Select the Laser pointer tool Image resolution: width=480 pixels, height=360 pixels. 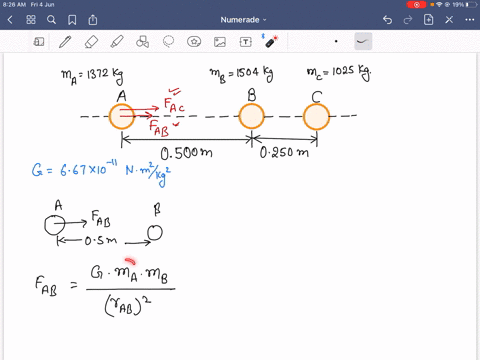tap(270, 41)
